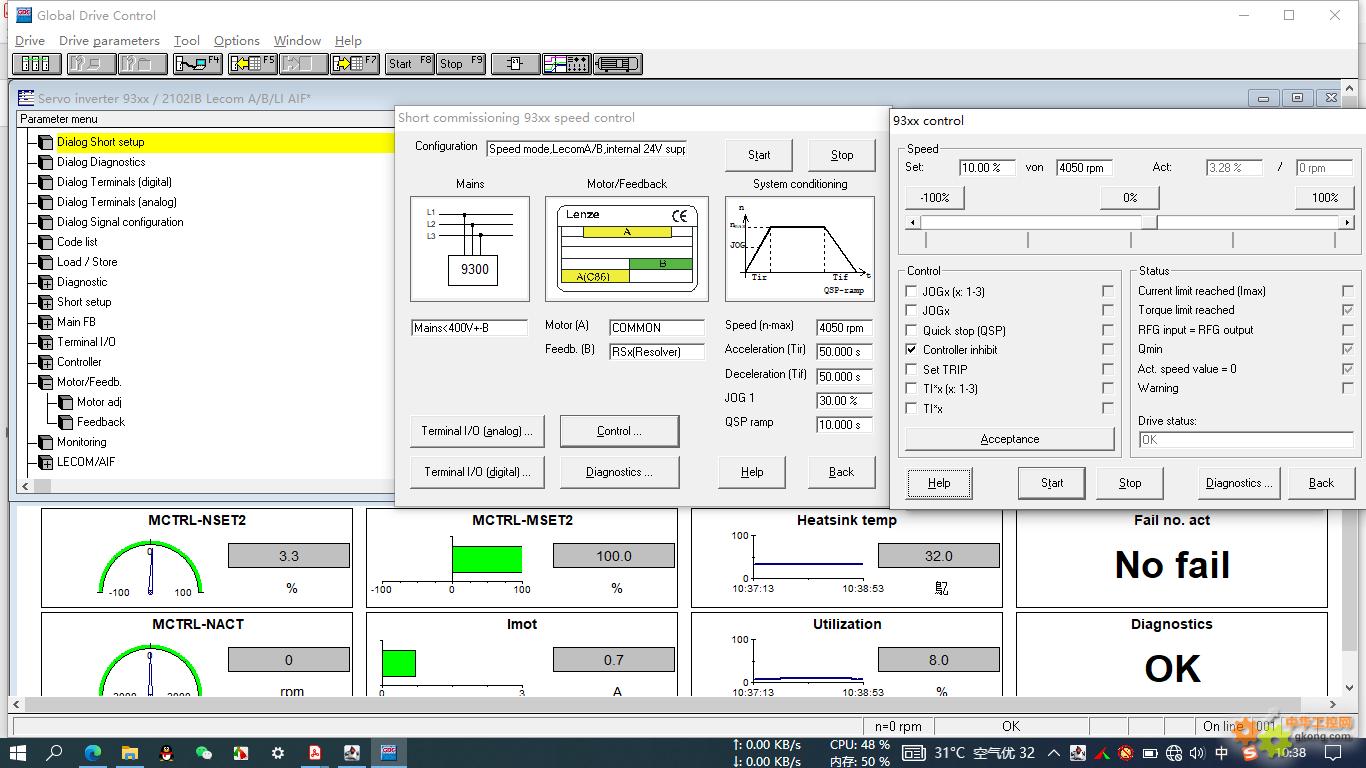The height and width of the screenshot is (768, 1366).
Task: Click the Lenze Motor/Feedback diagram image
Action: (627, 249)
